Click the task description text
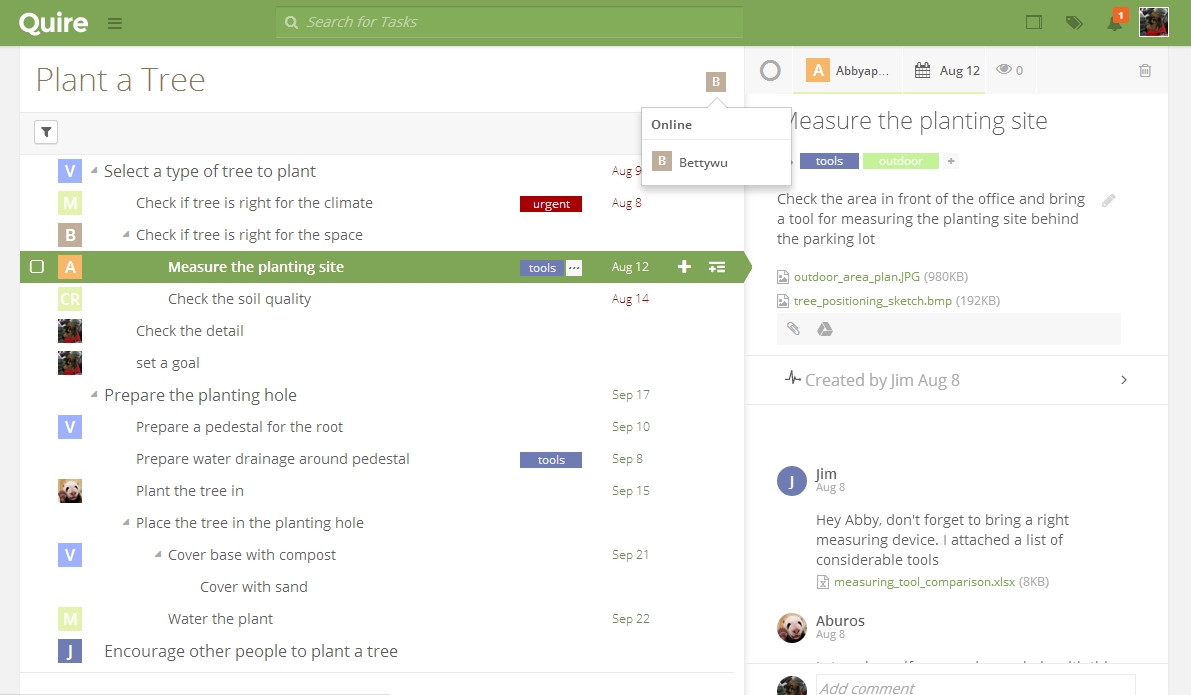Screen dimensions: 1191x695 (x=931, y=219)
